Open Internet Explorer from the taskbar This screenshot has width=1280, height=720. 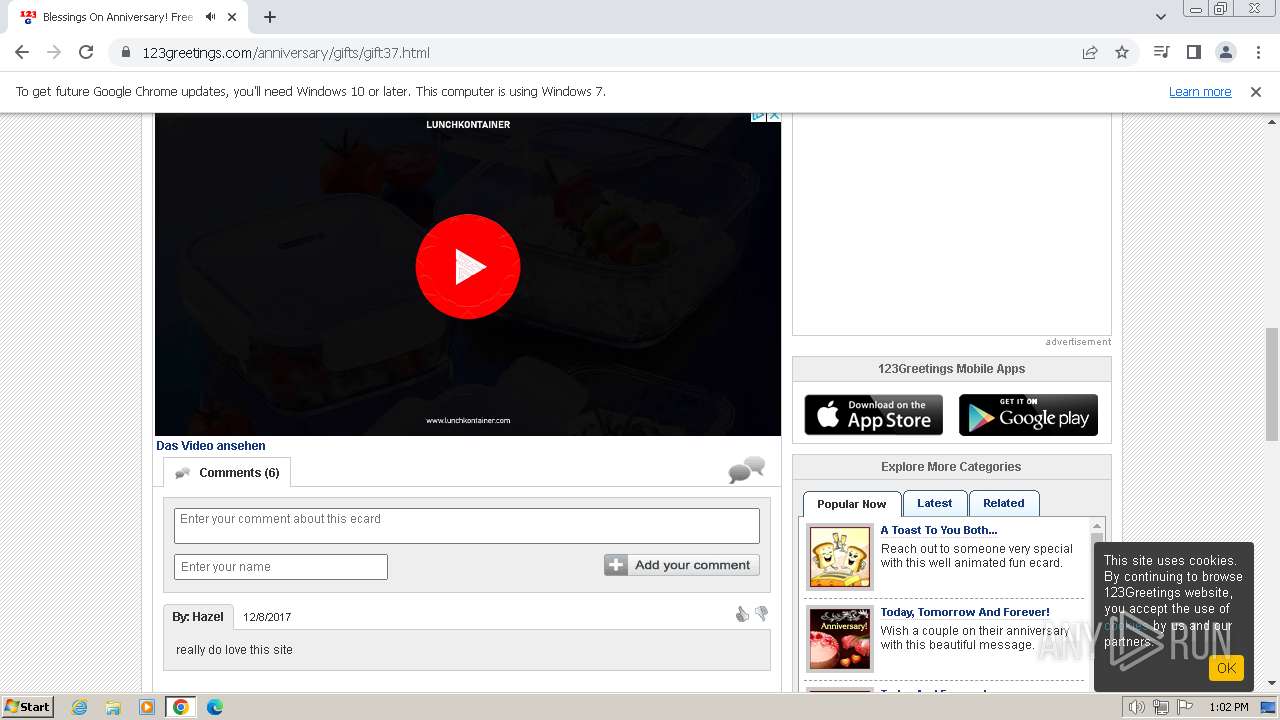(80, 707)
